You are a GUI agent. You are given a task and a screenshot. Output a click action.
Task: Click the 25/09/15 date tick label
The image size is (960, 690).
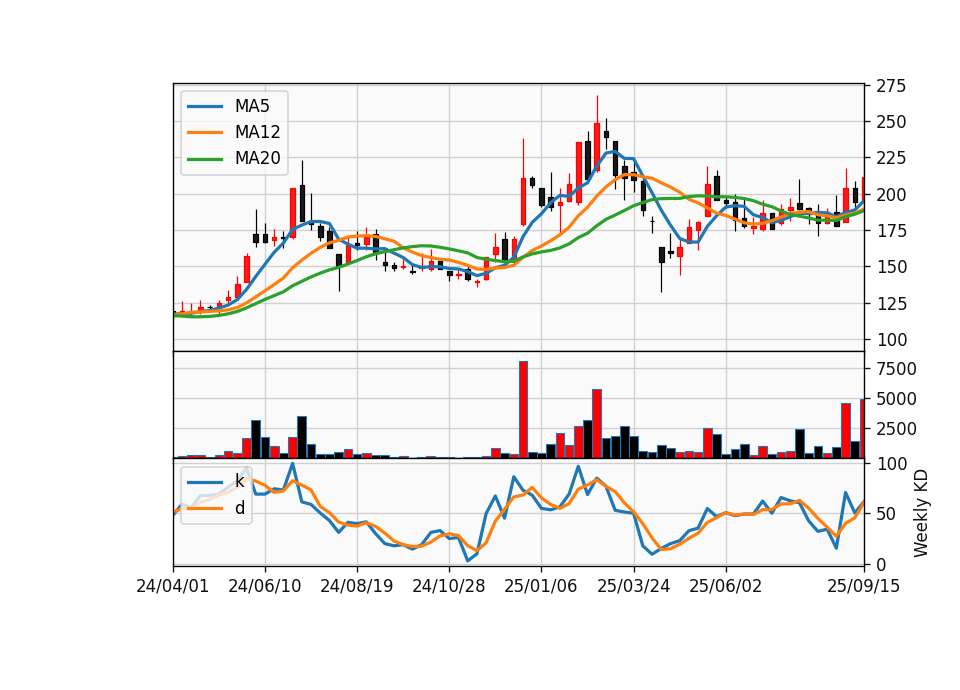(864, 586)
